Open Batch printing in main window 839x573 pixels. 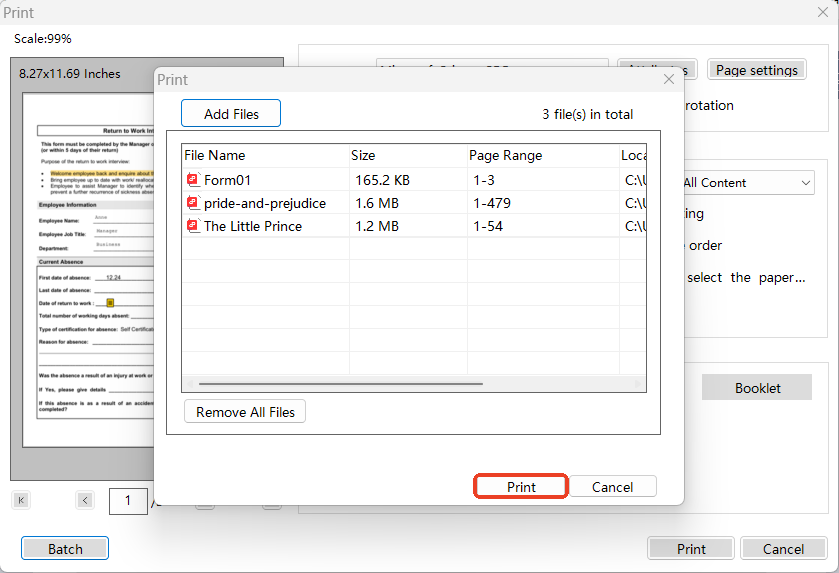pos(65,548)
